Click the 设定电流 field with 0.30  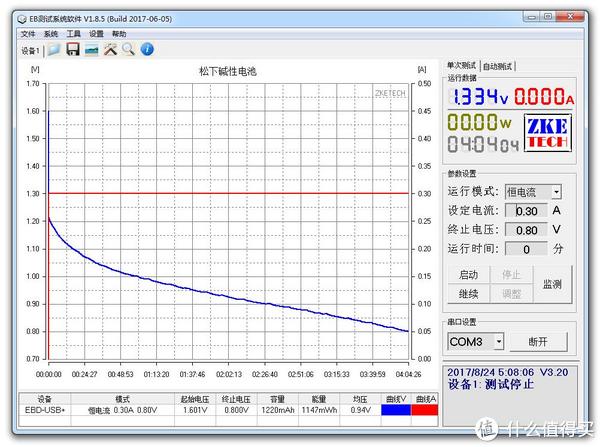(x=526, y=211)
